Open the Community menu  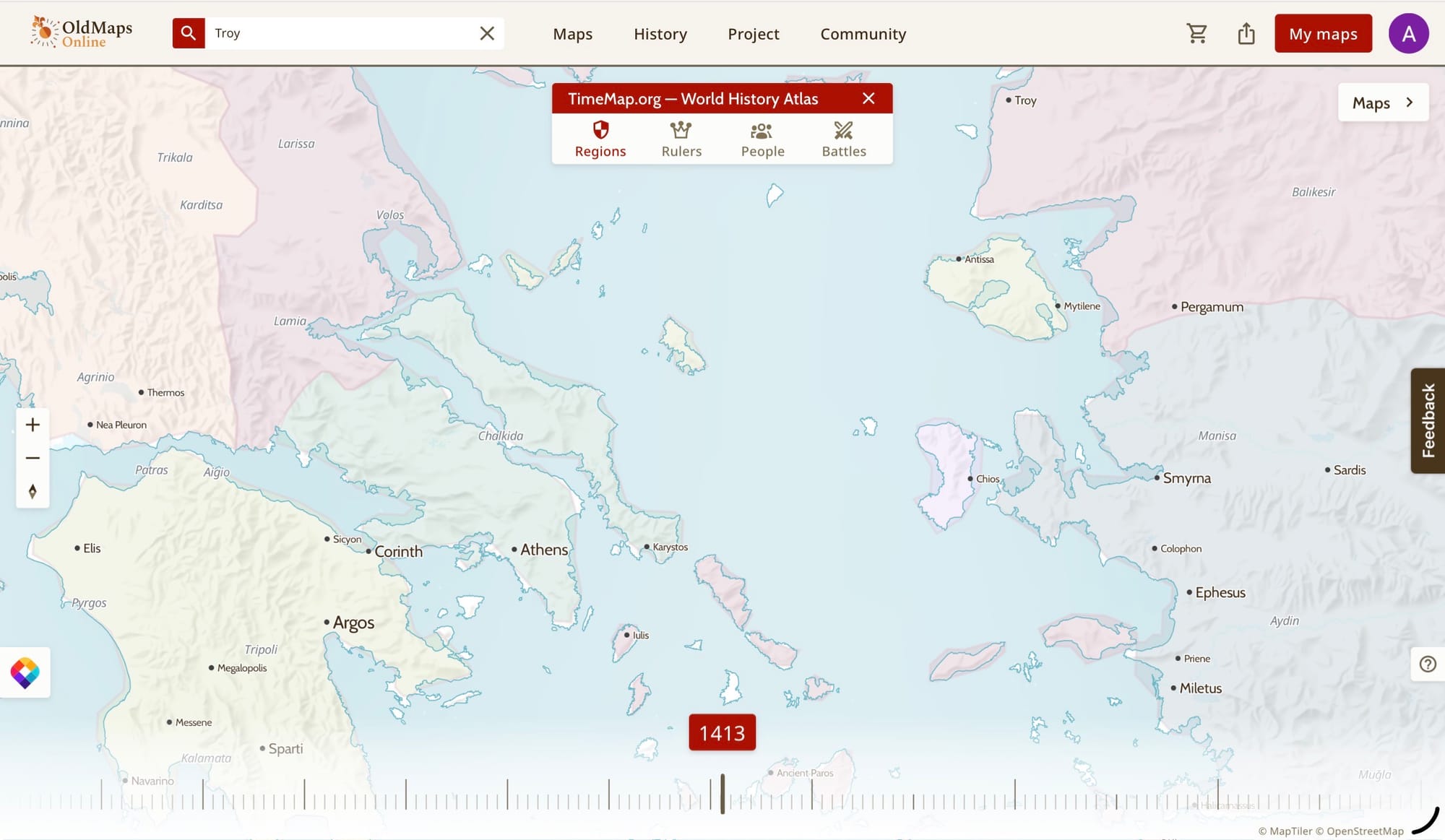click(863, 34)
